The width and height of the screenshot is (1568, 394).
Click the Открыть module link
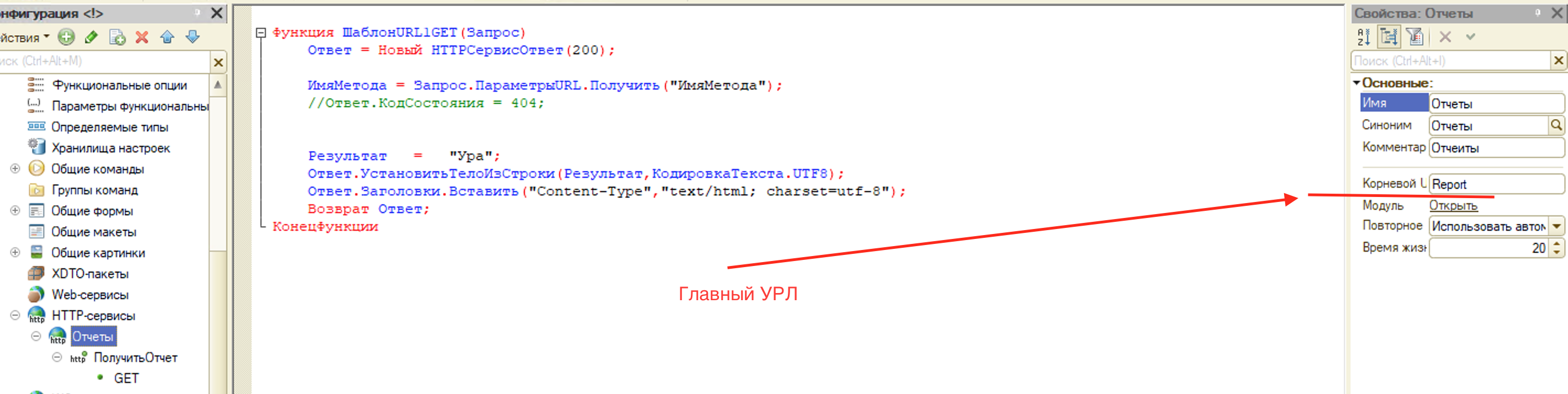[1453, 206]
